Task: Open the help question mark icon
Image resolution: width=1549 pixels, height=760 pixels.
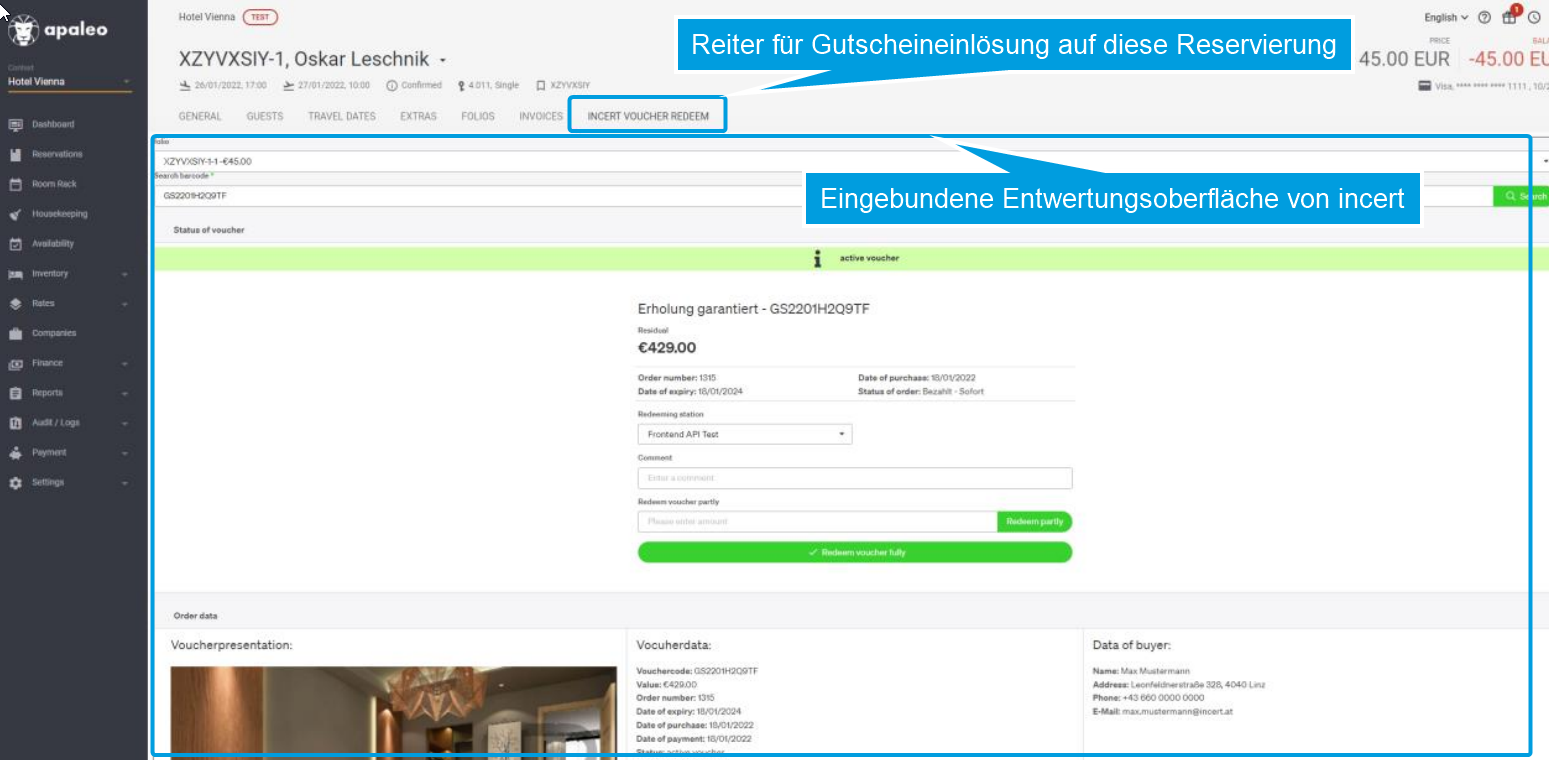Action: pyautogui.click(x=1484, y=18)
